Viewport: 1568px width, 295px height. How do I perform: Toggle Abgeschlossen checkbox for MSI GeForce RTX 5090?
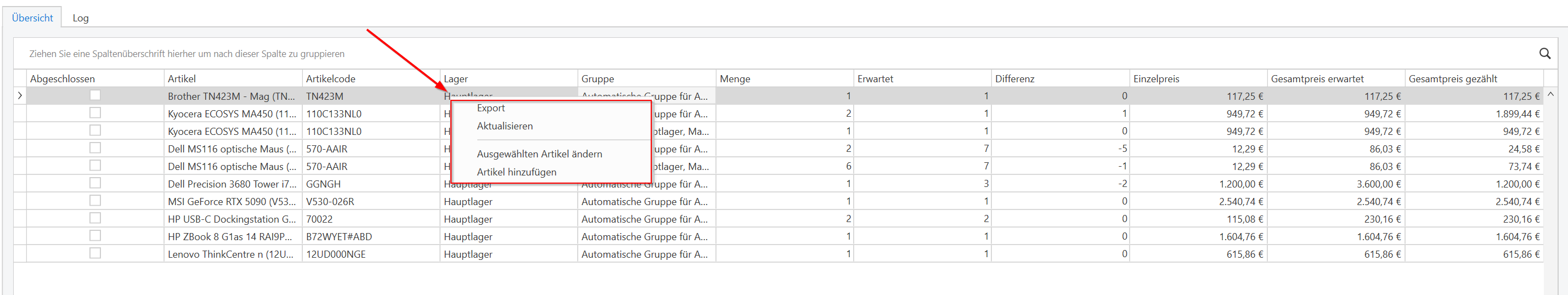[95, 201]
